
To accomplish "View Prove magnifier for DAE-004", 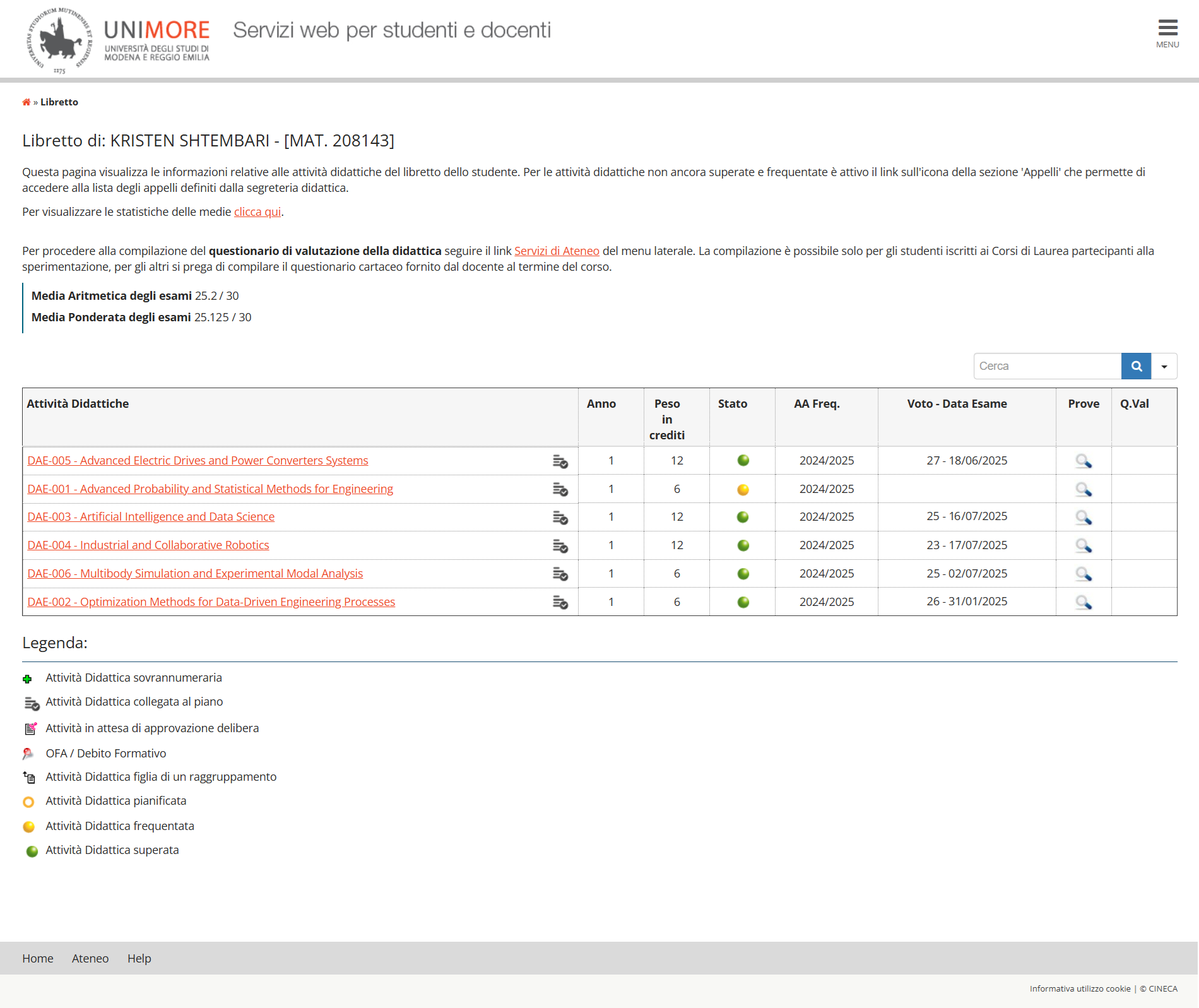I will (1084, 546).
